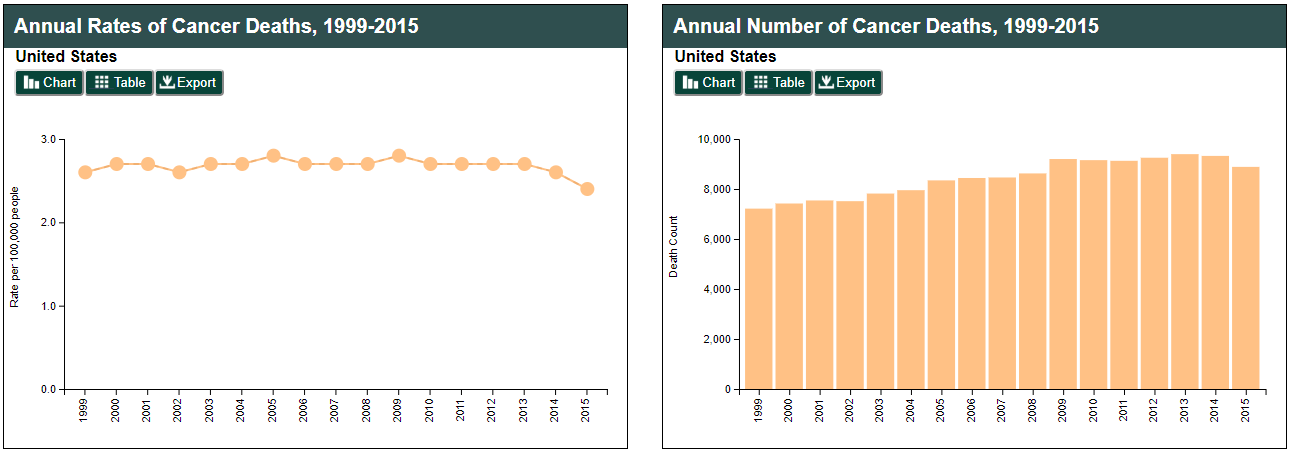Select the 1999 data point on rates line
Screen dimensions: 1291x453
pyautogui.click(x=85, y=172)
